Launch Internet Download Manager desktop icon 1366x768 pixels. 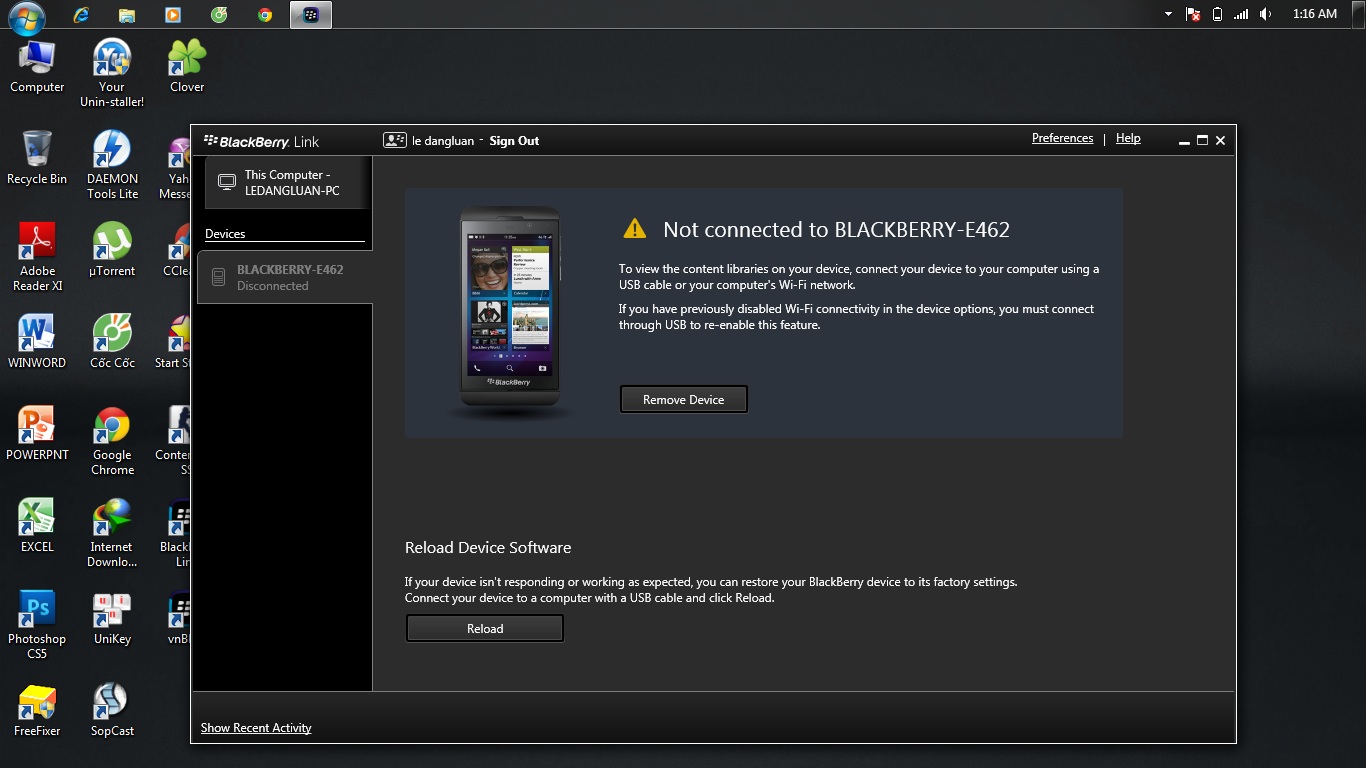pos(112,533)
